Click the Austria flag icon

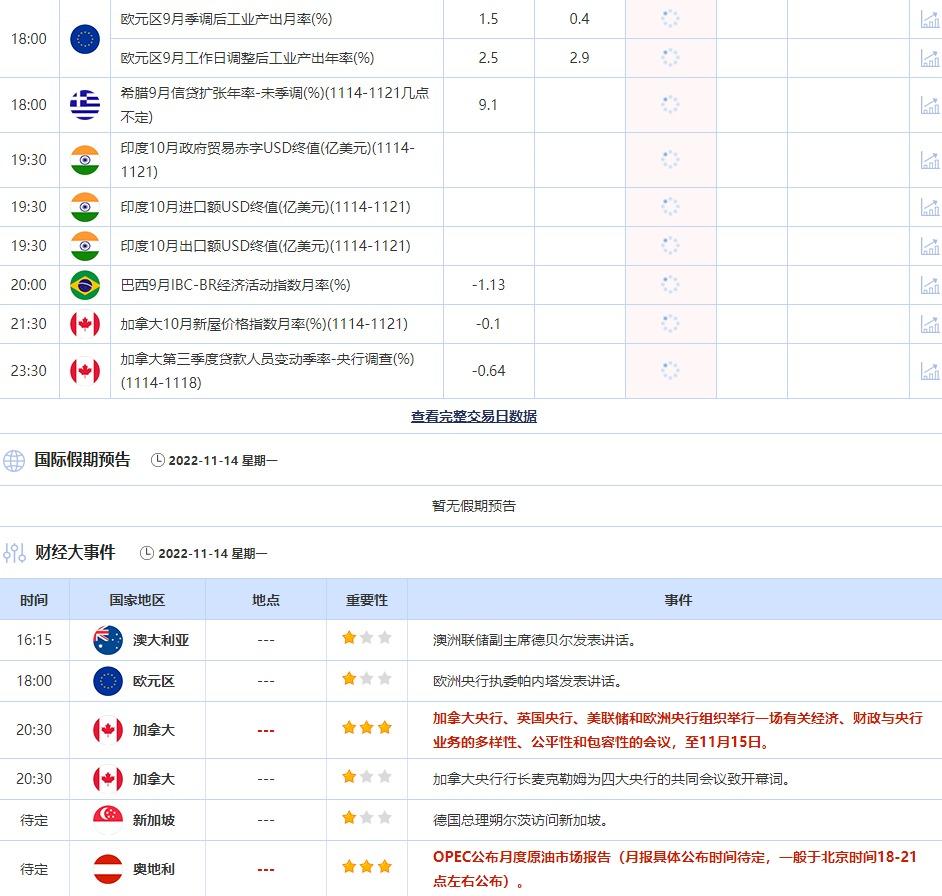(107, 869)
